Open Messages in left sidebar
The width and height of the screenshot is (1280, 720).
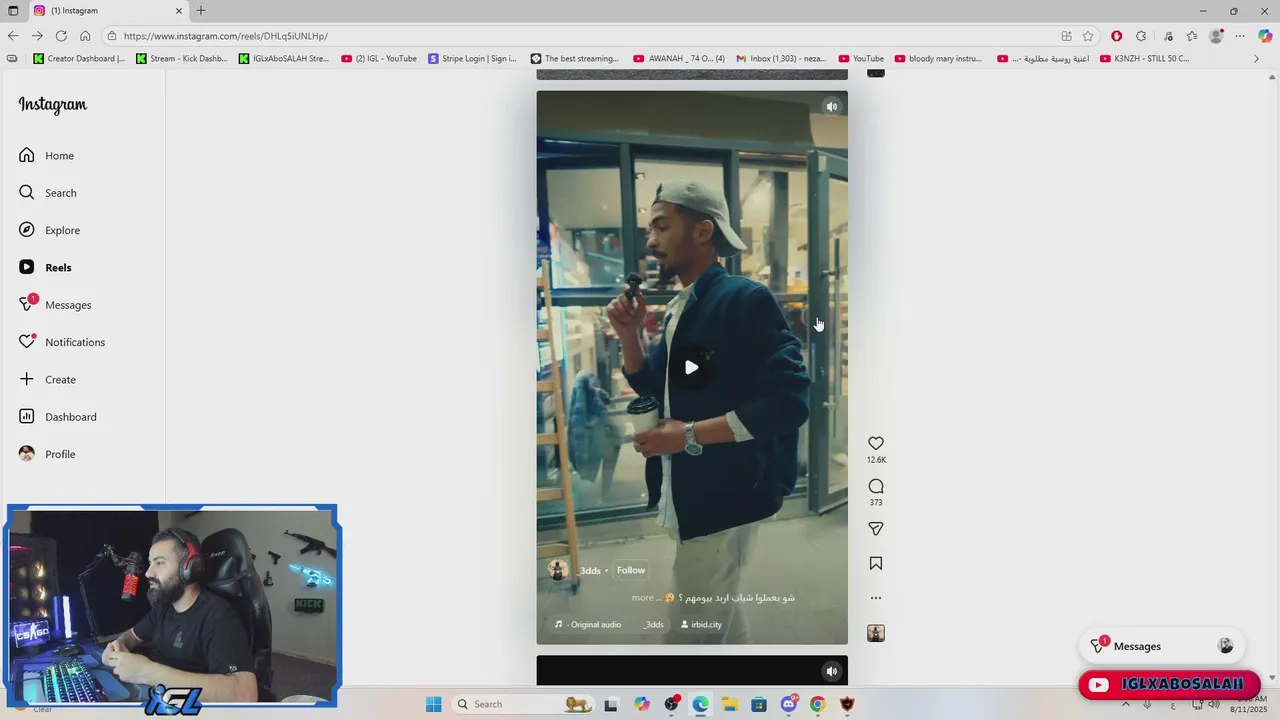pos(55,304)
